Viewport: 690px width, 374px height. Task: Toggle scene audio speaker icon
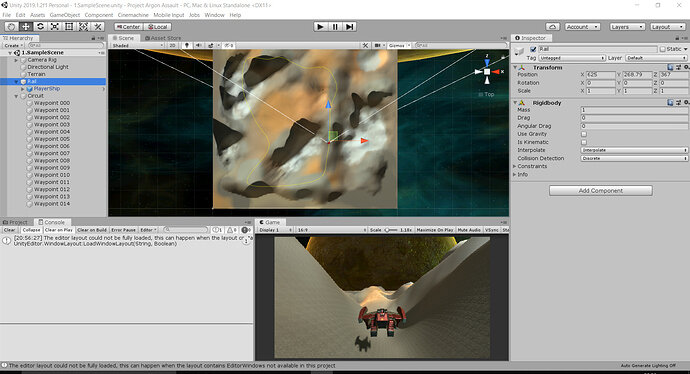click(198, 45)
